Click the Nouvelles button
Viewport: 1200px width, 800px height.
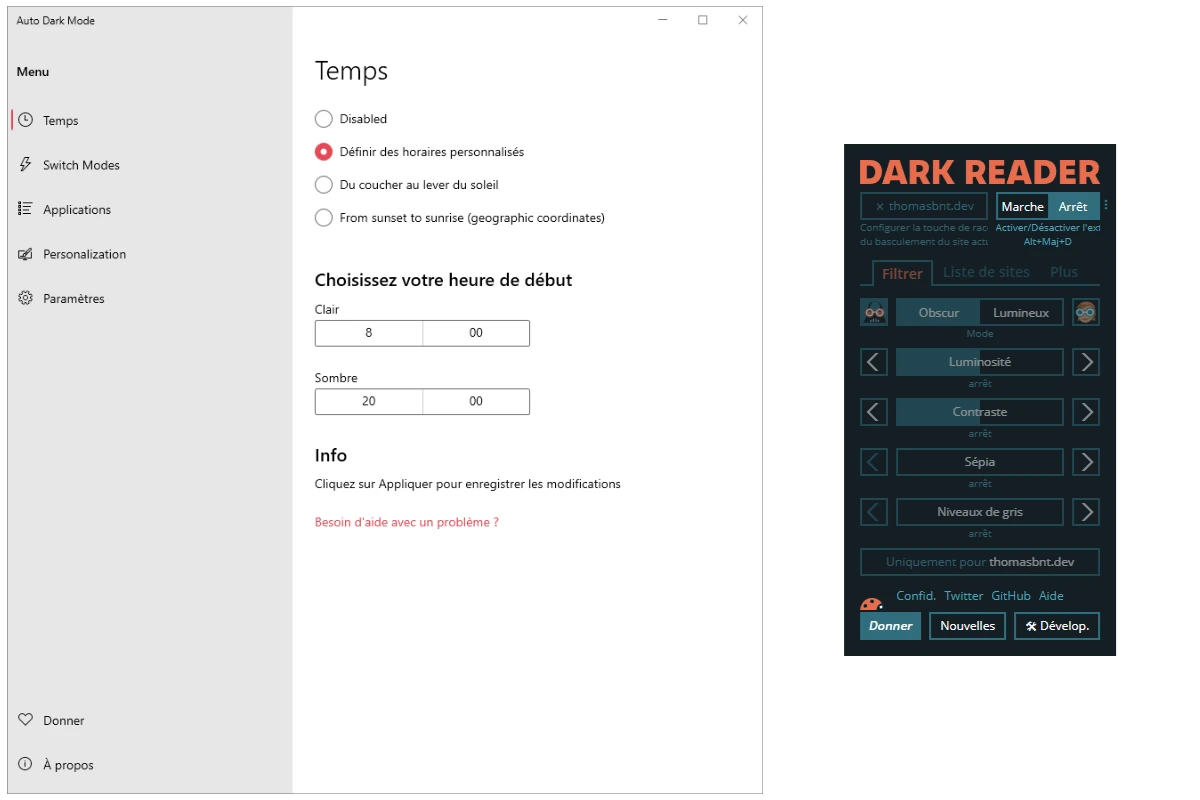click(967, 626)
